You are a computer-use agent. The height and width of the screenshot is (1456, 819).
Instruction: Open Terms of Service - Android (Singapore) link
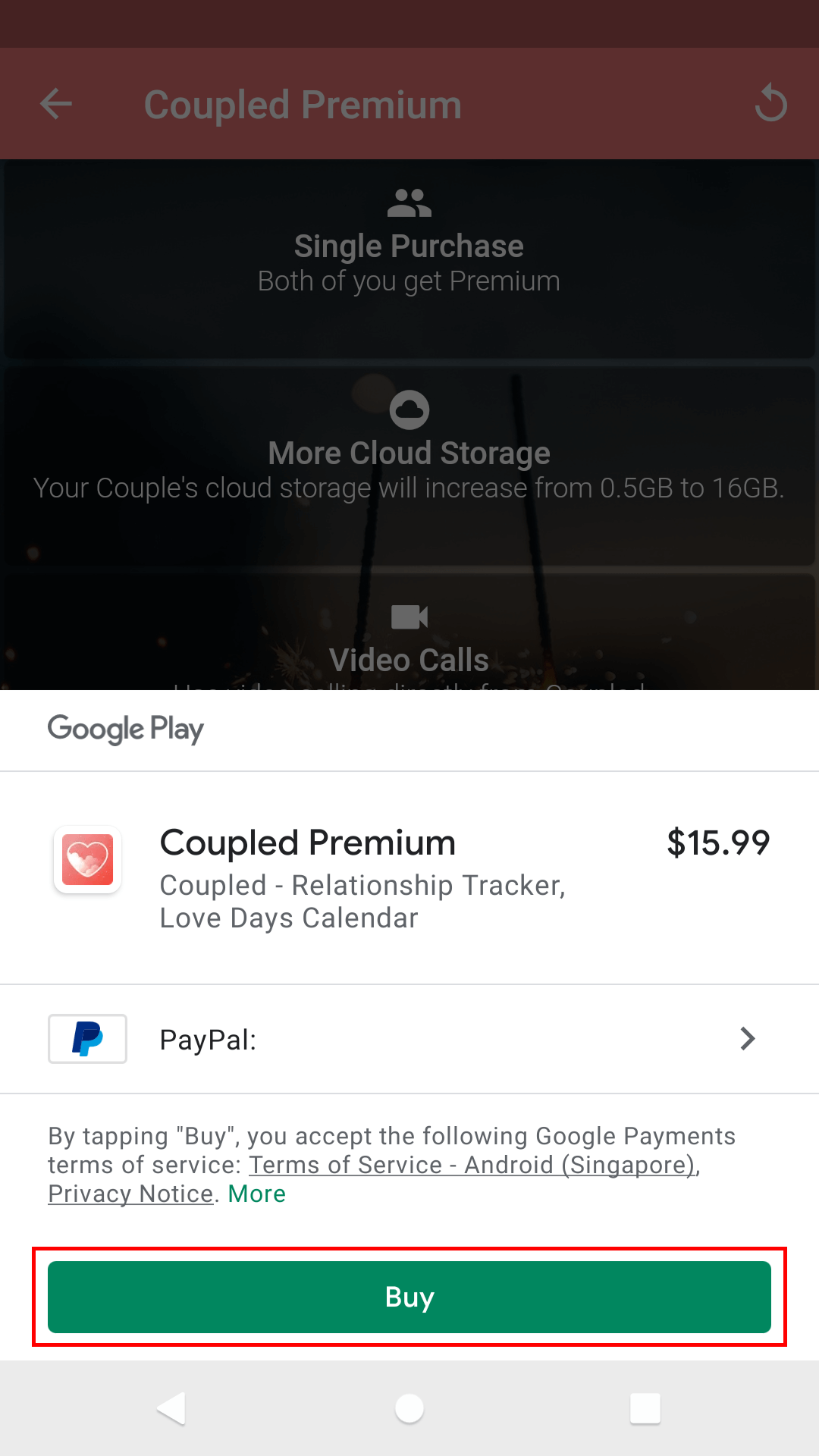coord(472,1165)
